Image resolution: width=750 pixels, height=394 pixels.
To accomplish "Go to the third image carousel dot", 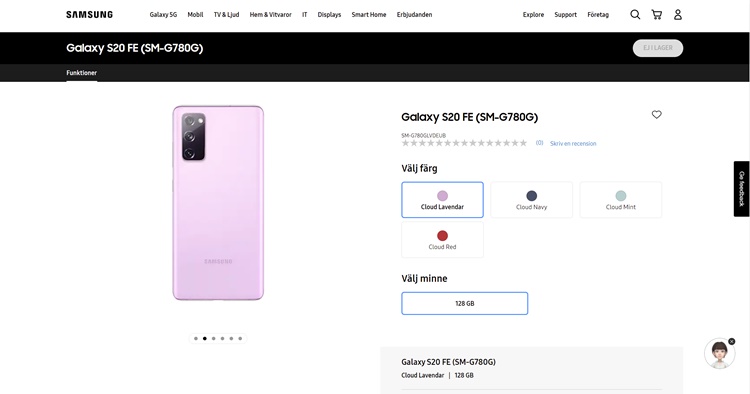I will 213,339.
